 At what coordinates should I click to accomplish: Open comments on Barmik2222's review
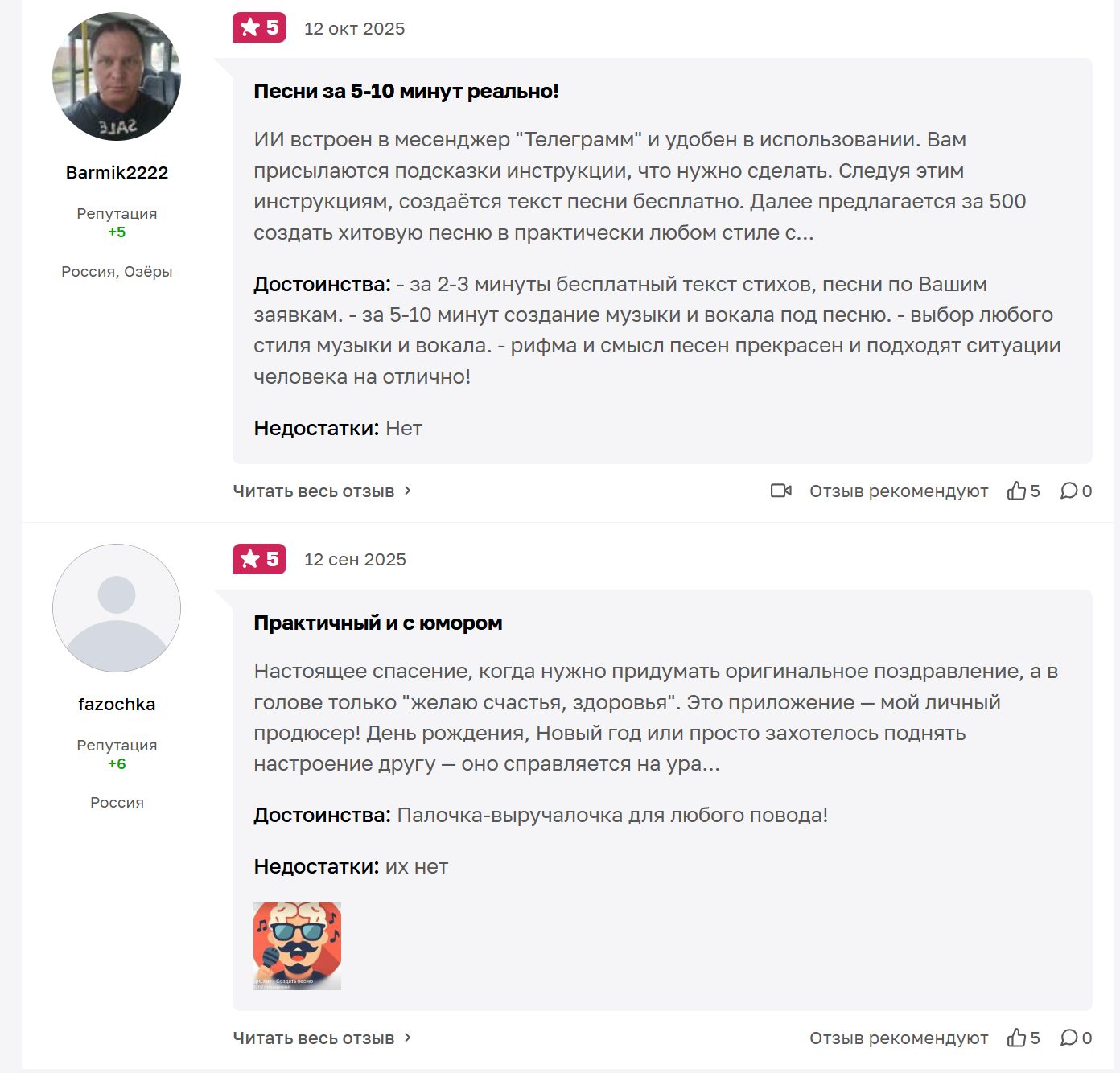point(1069,491)
